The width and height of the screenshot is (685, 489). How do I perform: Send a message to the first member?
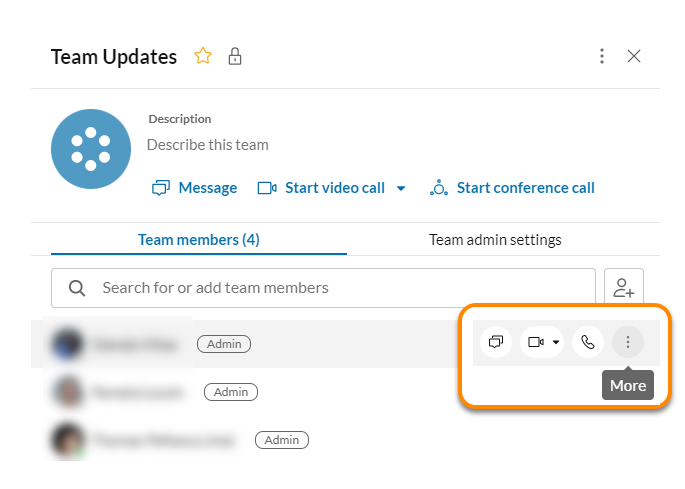496,342
